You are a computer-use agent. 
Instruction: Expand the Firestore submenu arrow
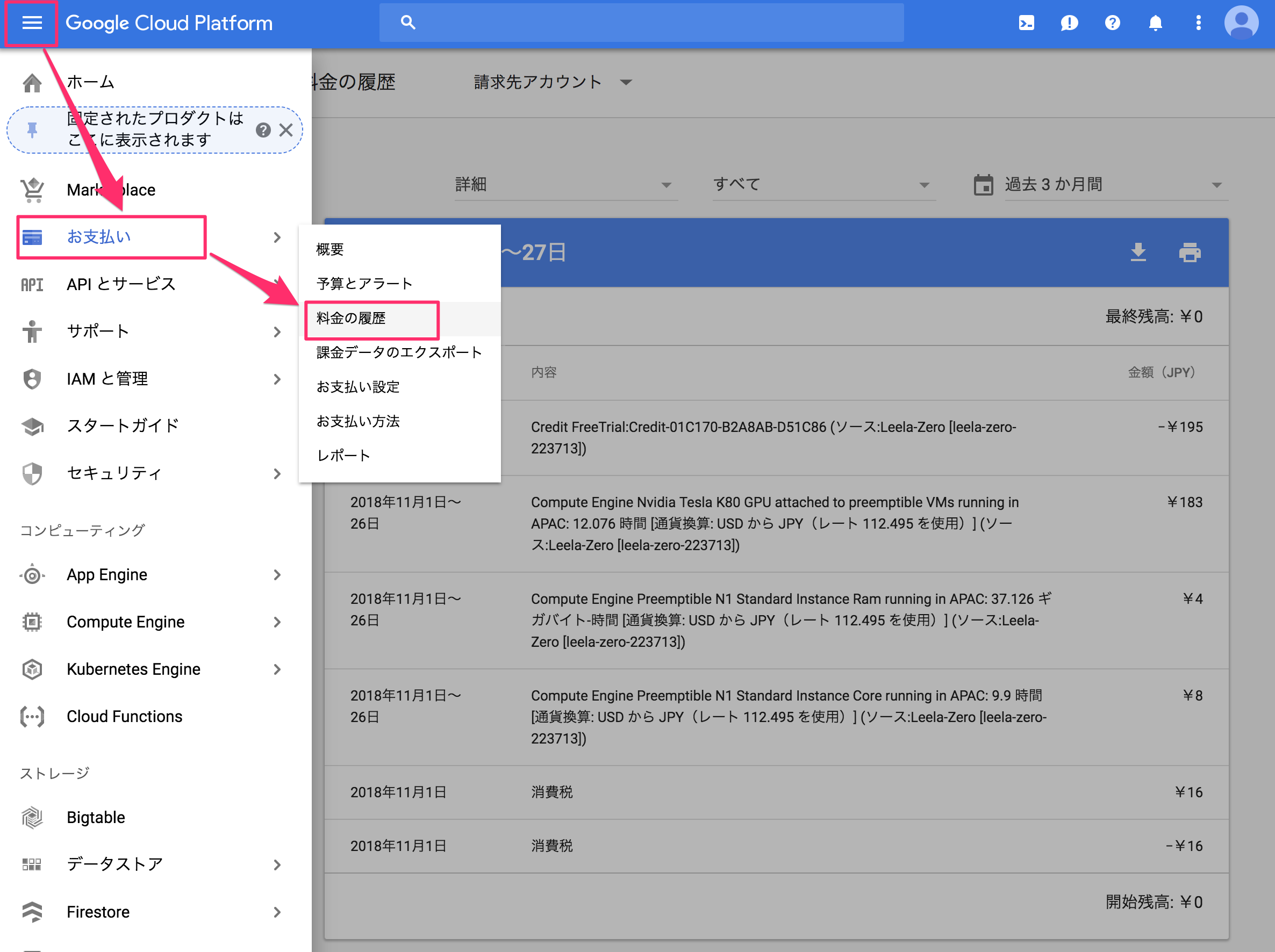(x=277, y=912)
